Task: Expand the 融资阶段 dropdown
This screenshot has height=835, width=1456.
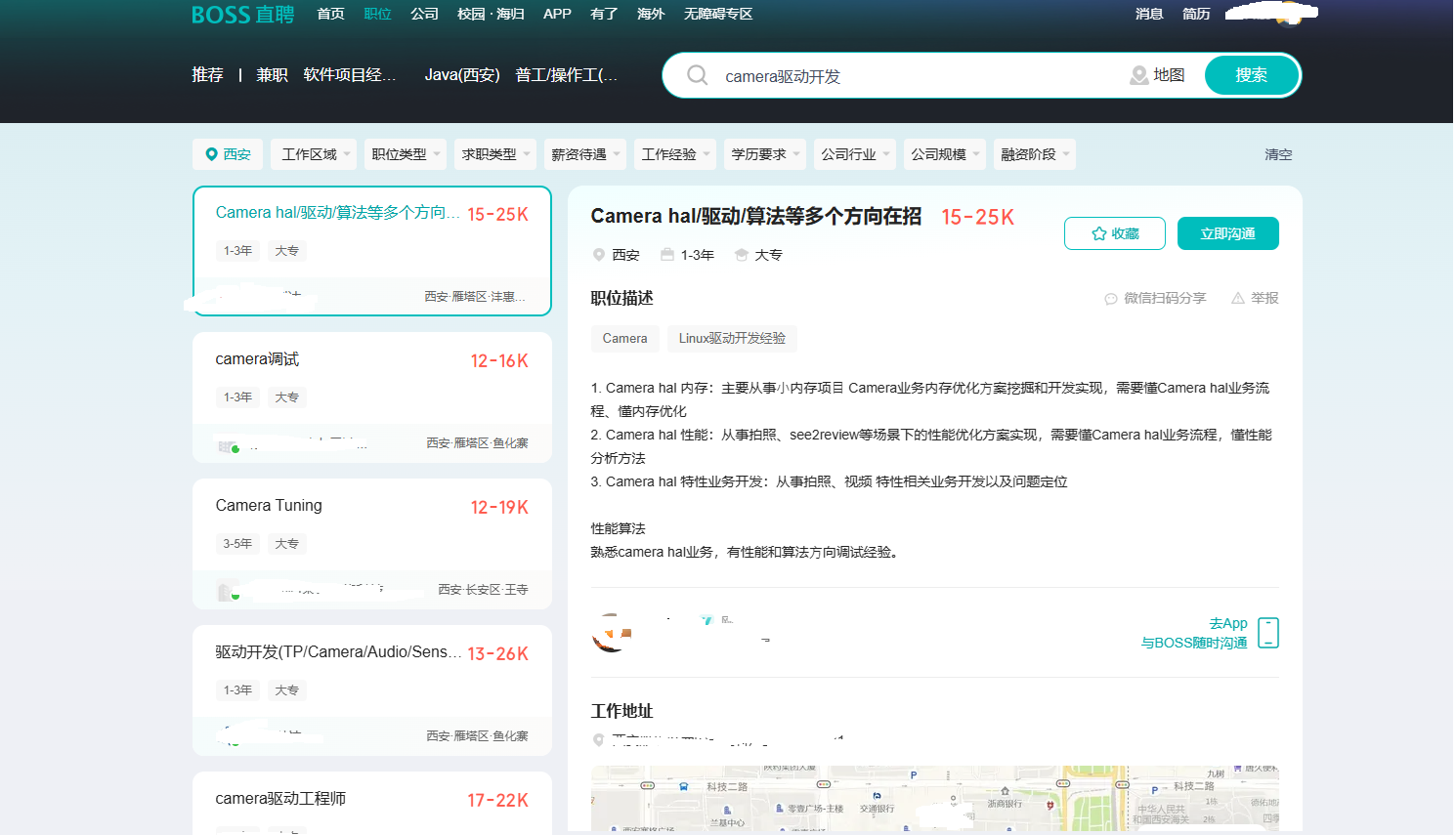Action: coord(1035,154)
